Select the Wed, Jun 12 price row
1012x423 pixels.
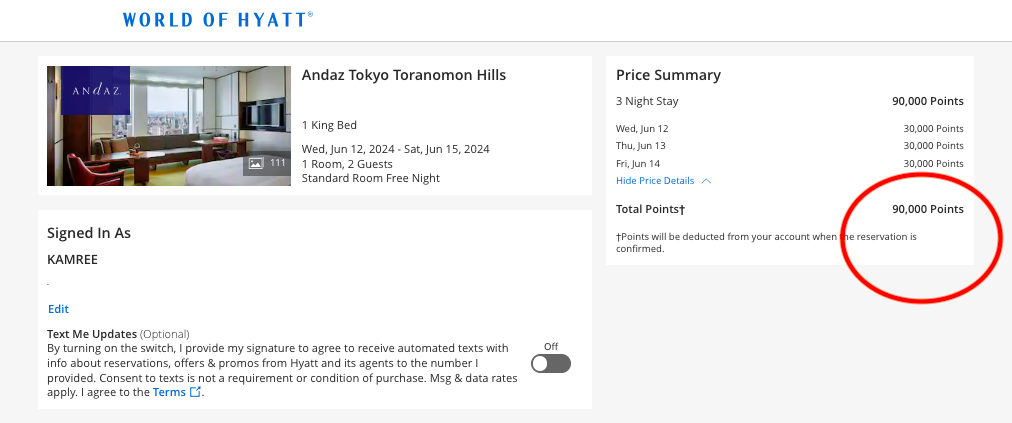(x=790, y=128)
